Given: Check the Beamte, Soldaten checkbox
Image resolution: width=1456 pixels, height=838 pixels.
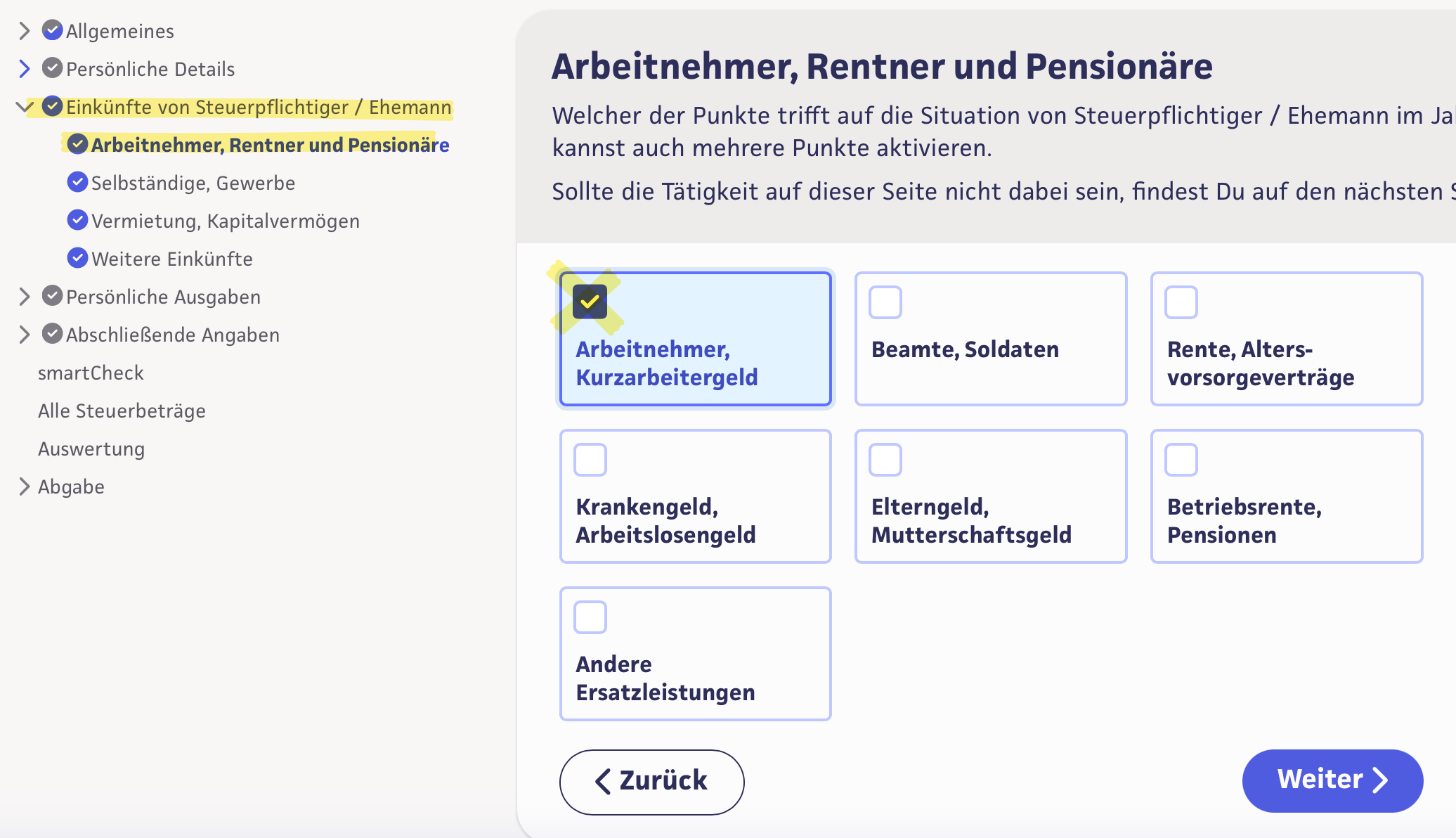Looking at the screenshot, I should click(885, 302).
